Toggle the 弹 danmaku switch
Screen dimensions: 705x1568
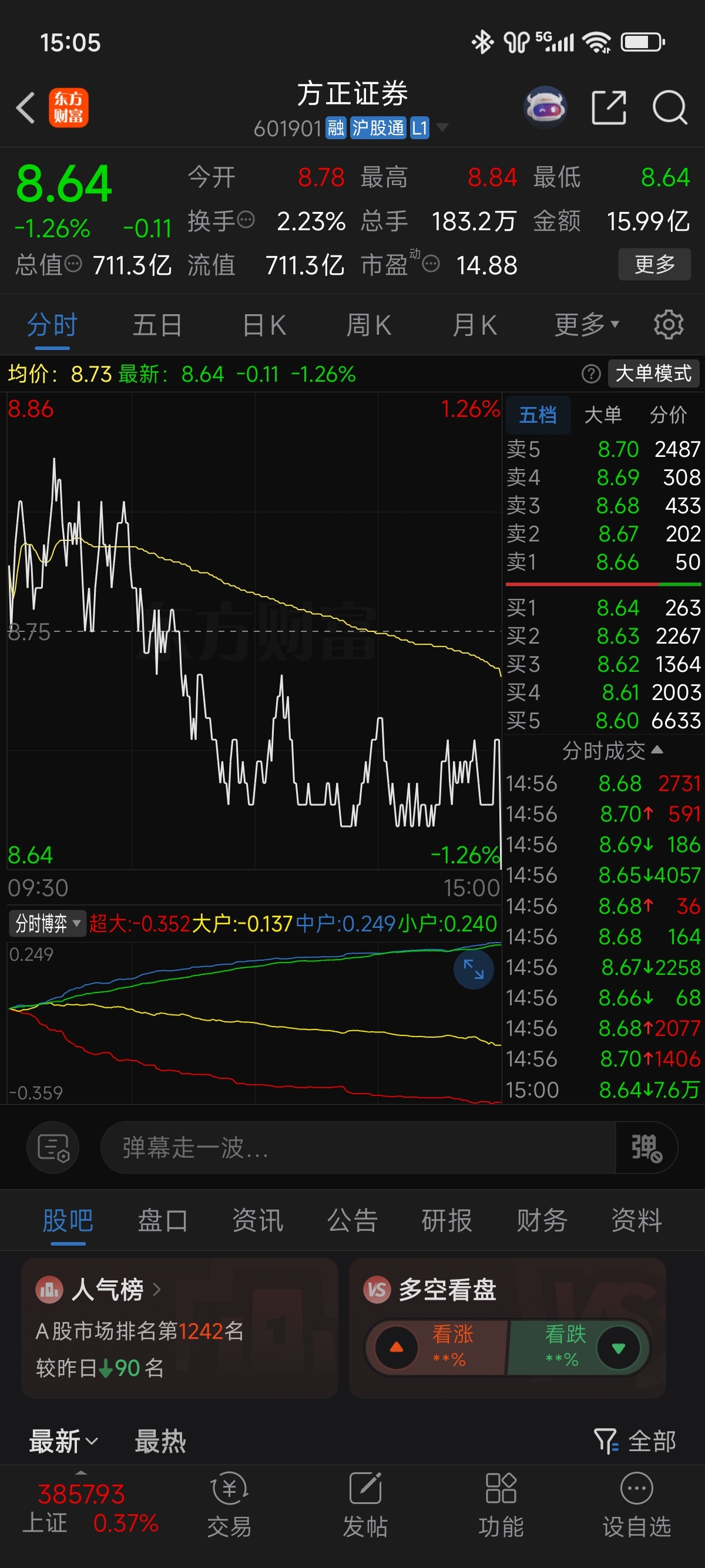point(646,1148)
